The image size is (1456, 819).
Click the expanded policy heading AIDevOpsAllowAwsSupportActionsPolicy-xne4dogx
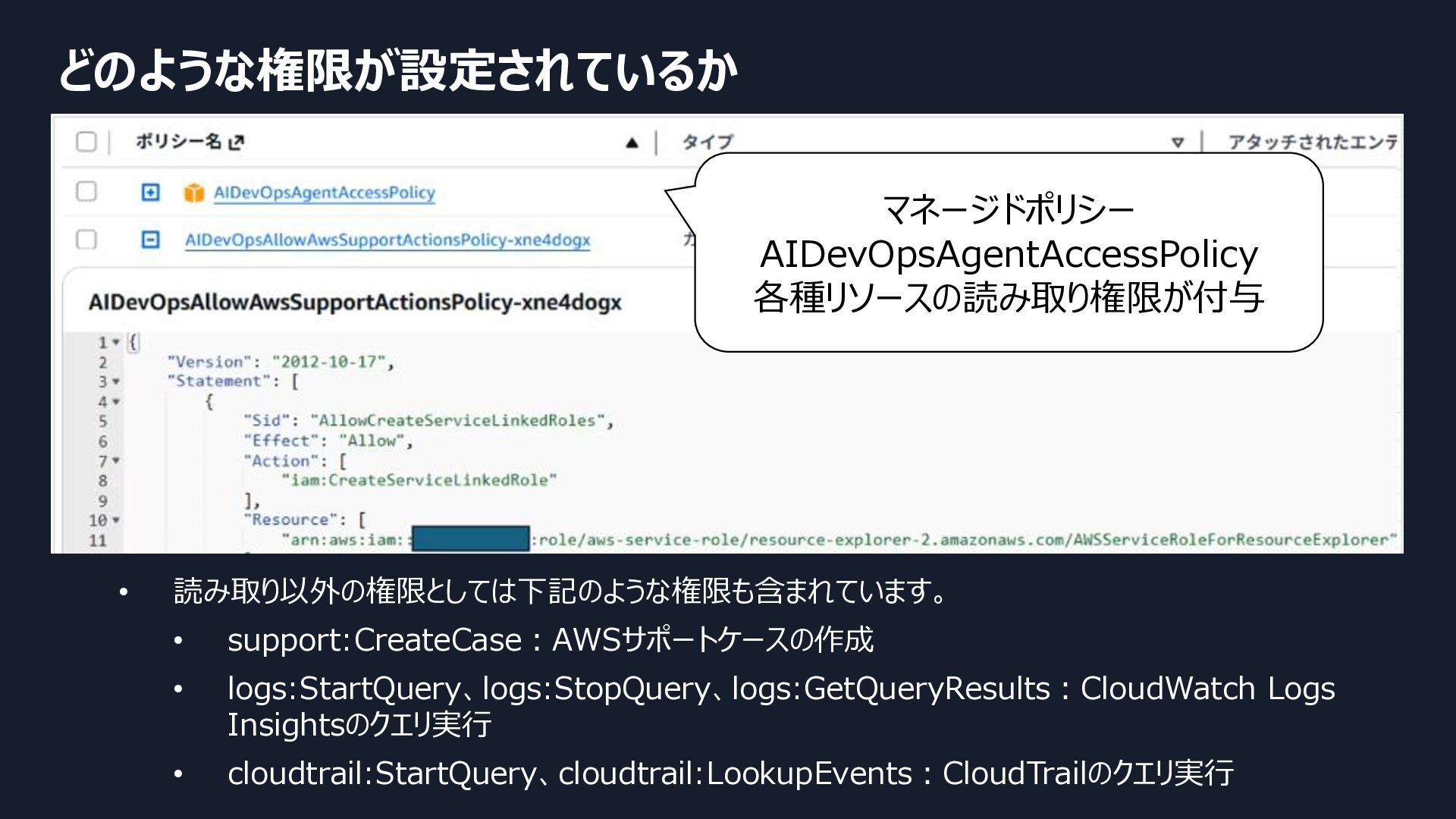pyautogui.click(x=355, y=303)
